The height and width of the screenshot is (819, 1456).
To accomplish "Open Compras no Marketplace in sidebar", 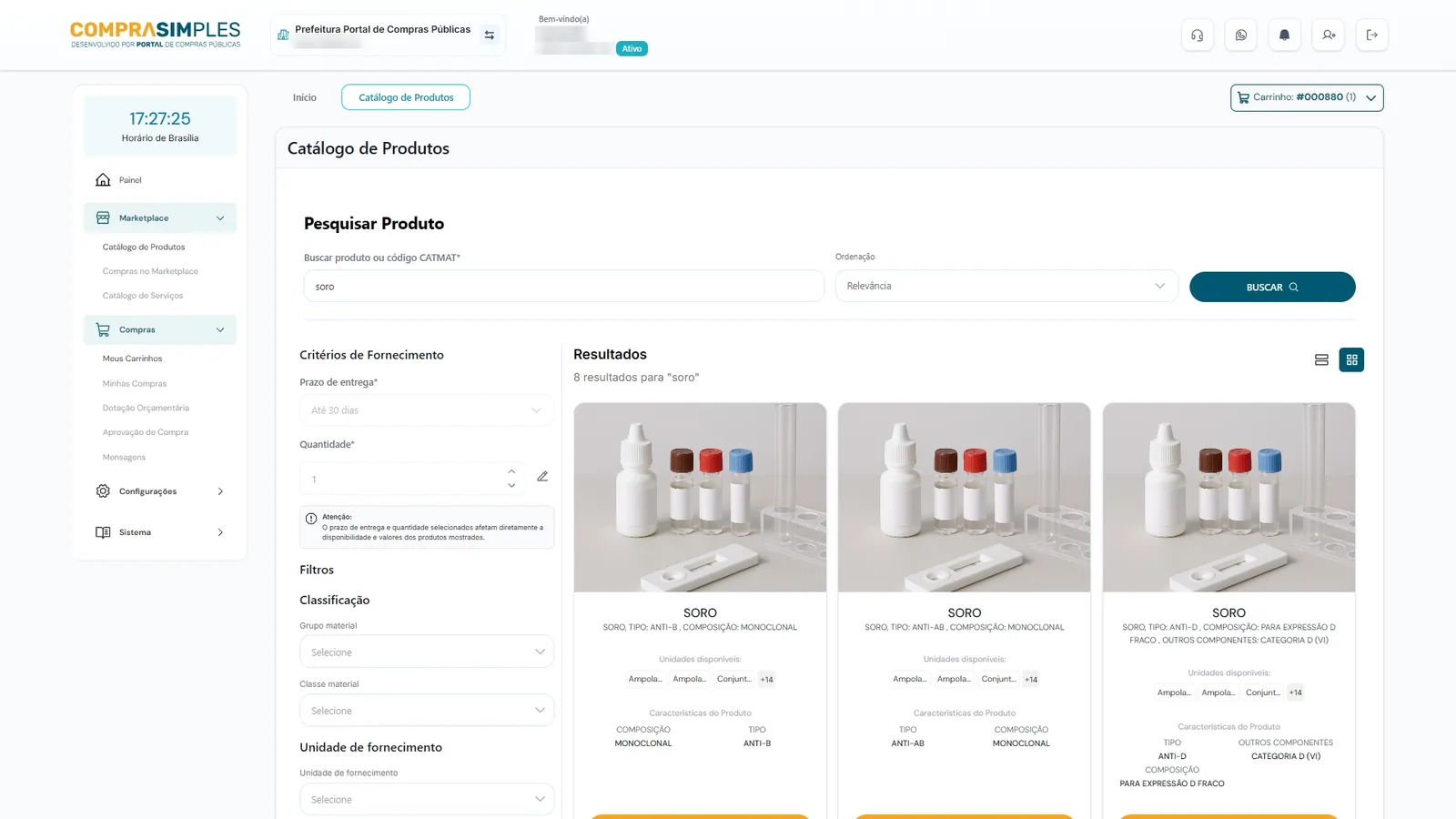I will 150,271.
